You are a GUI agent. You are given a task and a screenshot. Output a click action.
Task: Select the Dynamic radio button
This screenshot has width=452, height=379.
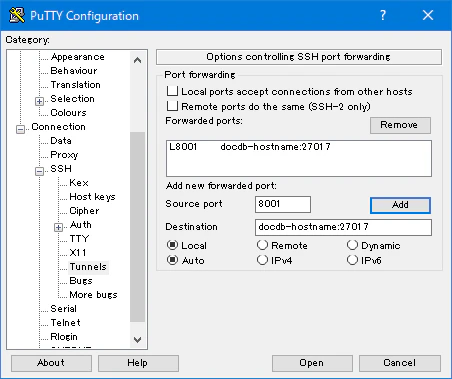(x=352, y=245)
